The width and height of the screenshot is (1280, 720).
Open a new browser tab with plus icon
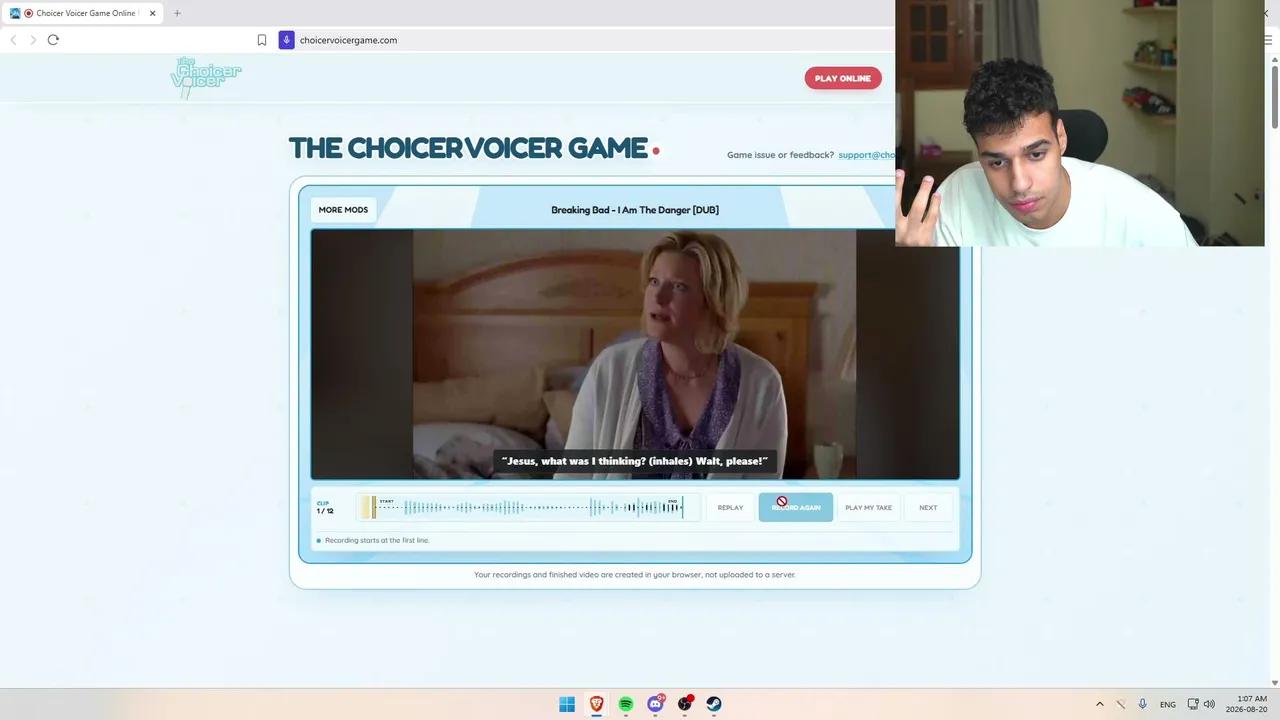(x=177, y=13)
